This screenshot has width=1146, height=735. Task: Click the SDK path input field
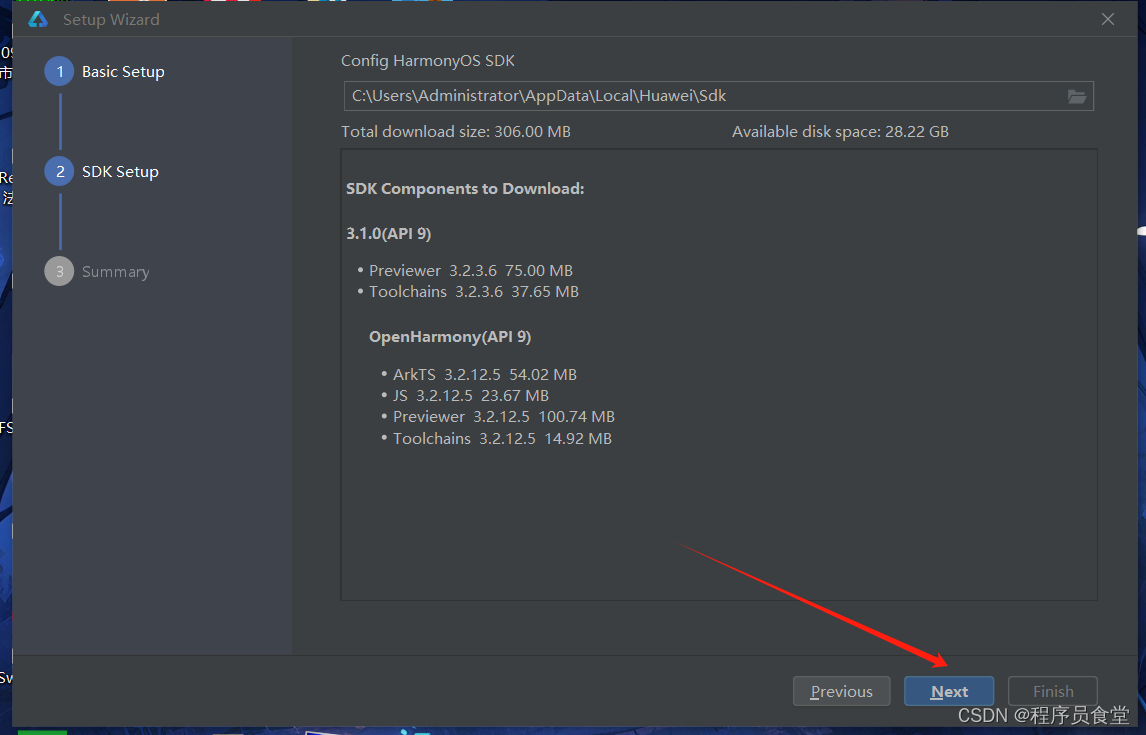[x=718, y=96]
